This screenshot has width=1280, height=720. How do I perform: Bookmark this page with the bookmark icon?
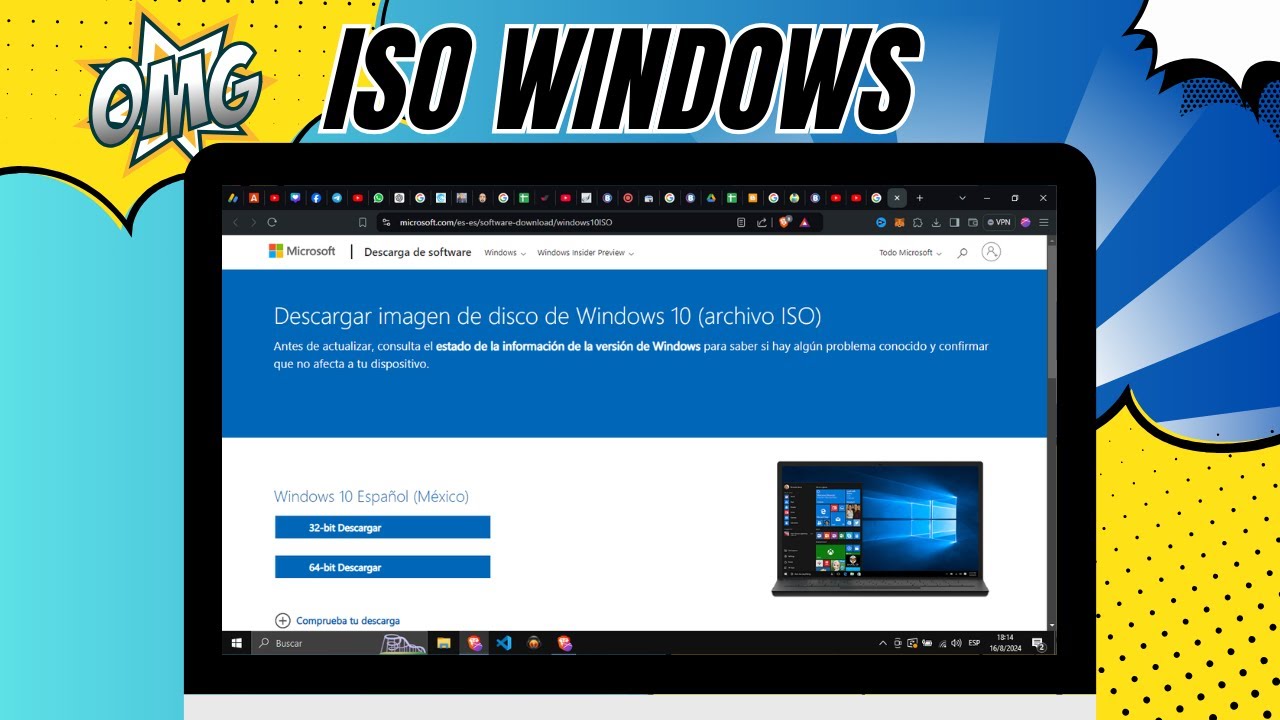(x=363, y=222)
